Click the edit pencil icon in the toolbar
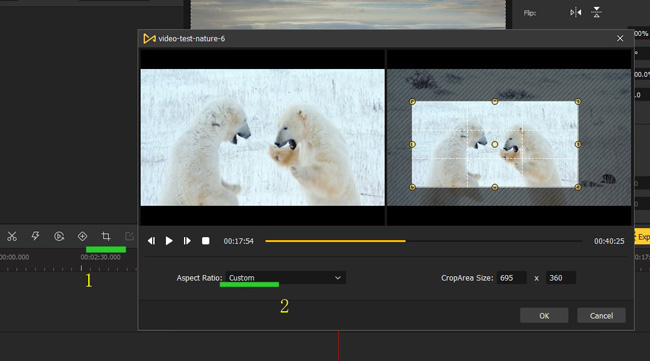 point(129,236)
